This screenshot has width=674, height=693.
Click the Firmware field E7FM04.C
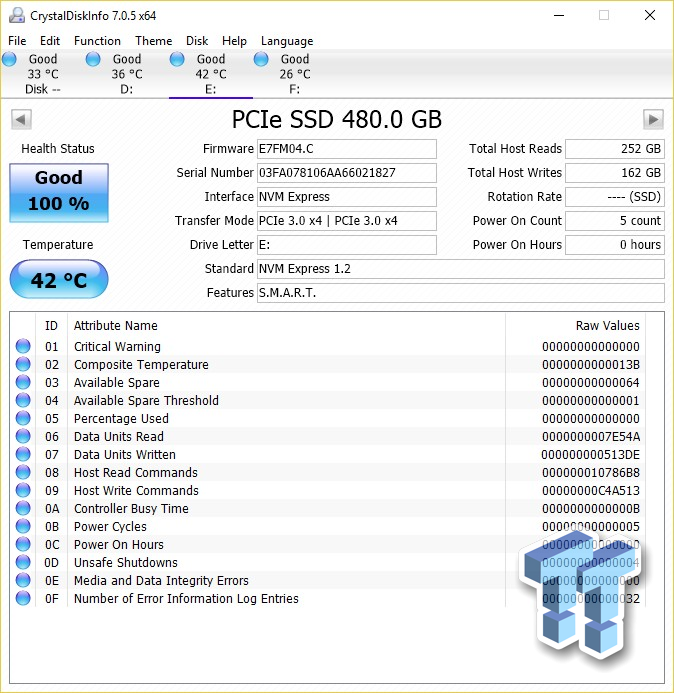[x=347, y=149]
